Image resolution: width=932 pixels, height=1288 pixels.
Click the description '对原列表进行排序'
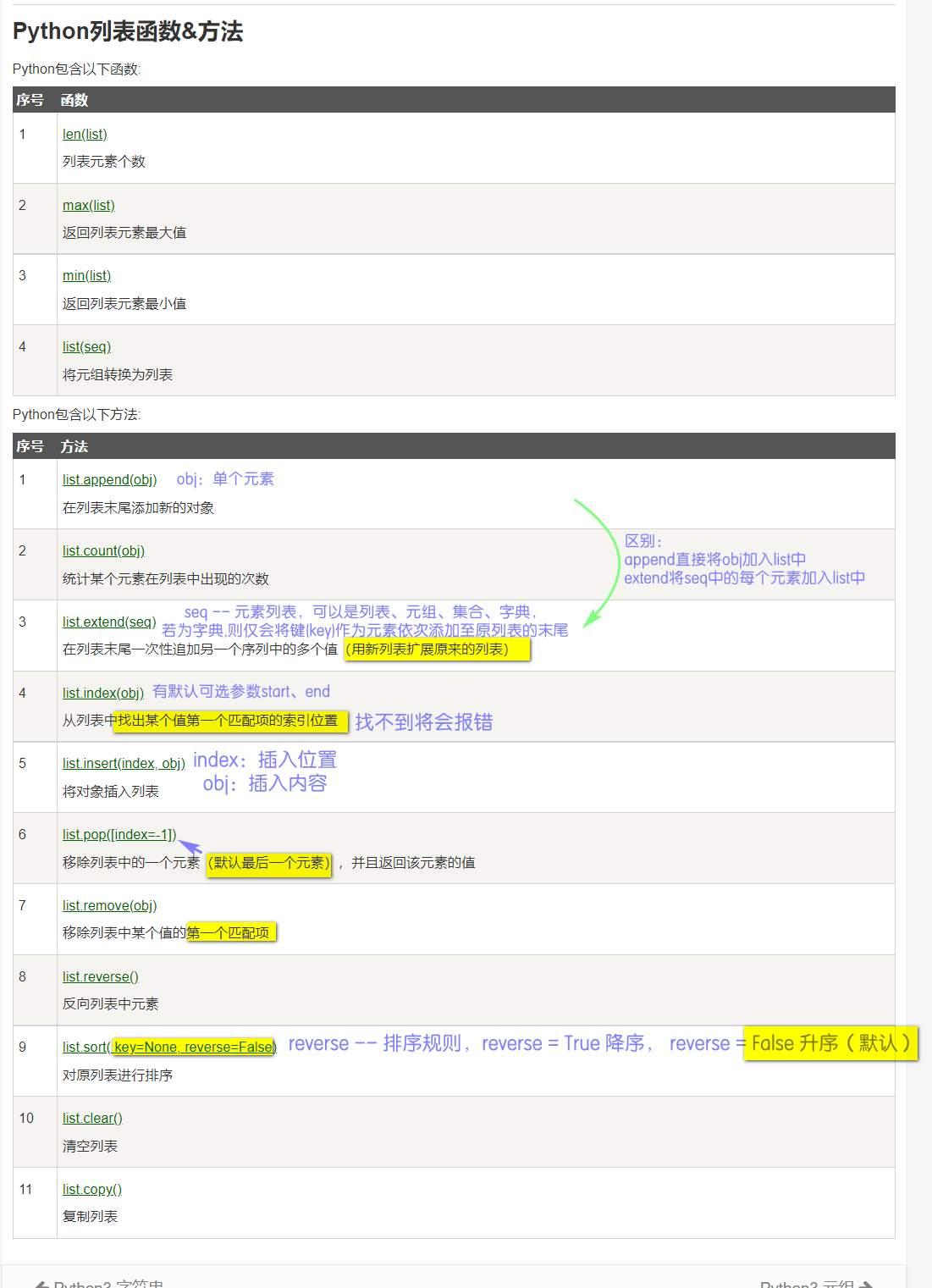pos(118,1075)
